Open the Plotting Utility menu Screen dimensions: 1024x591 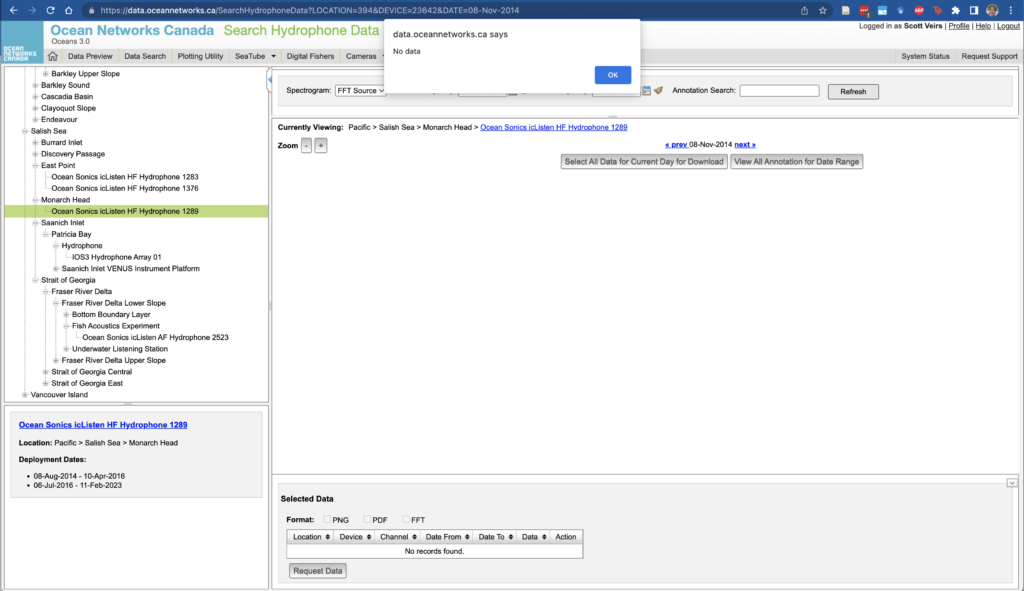point(200,56)
